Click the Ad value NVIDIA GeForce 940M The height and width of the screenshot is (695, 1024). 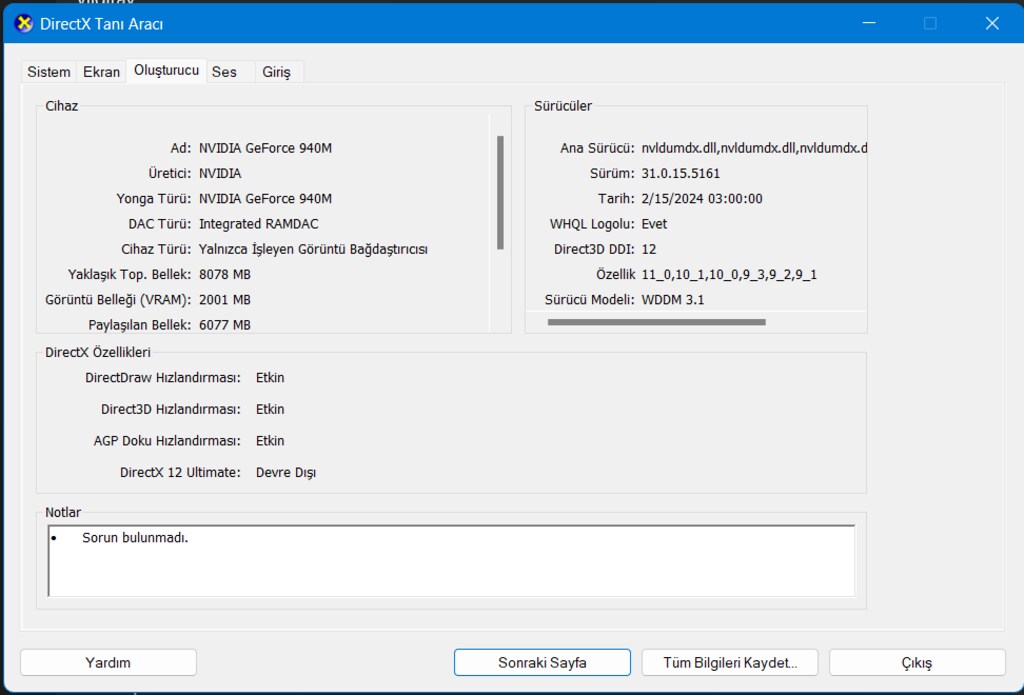point(265,148)
